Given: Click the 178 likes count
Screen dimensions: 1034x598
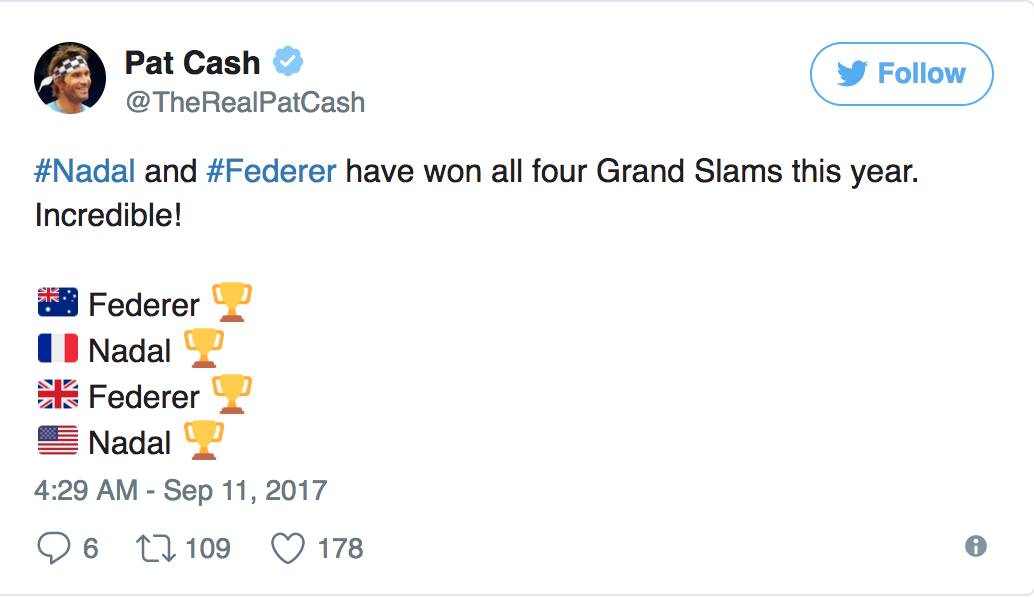Looking at the screenshot, I should (340, 548).
